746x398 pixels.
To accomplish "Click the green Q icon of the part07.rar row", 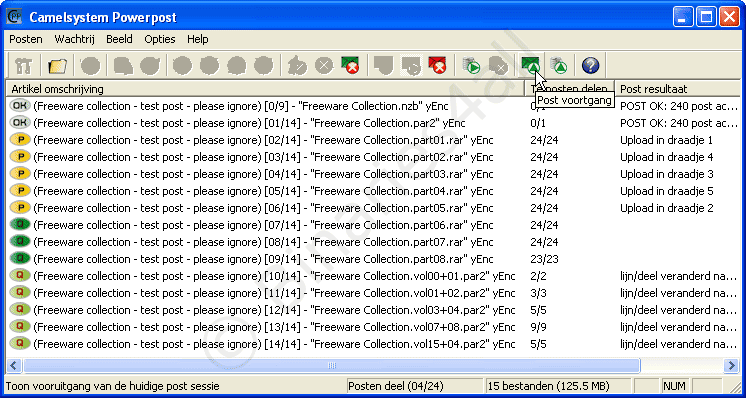I will tap(20, 242).
